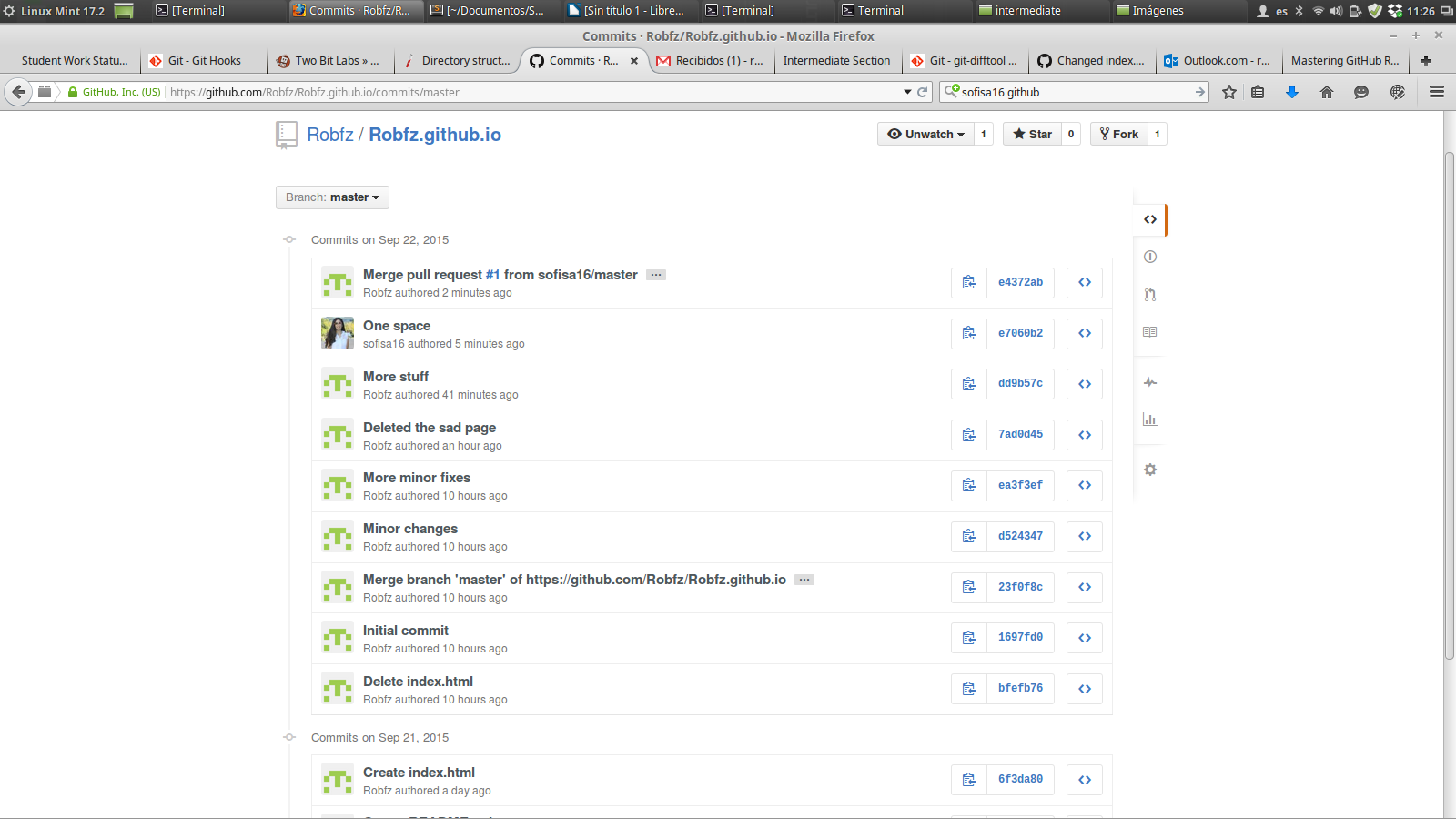
Task: Click Firefox home button
Action: click(1327, 92)
